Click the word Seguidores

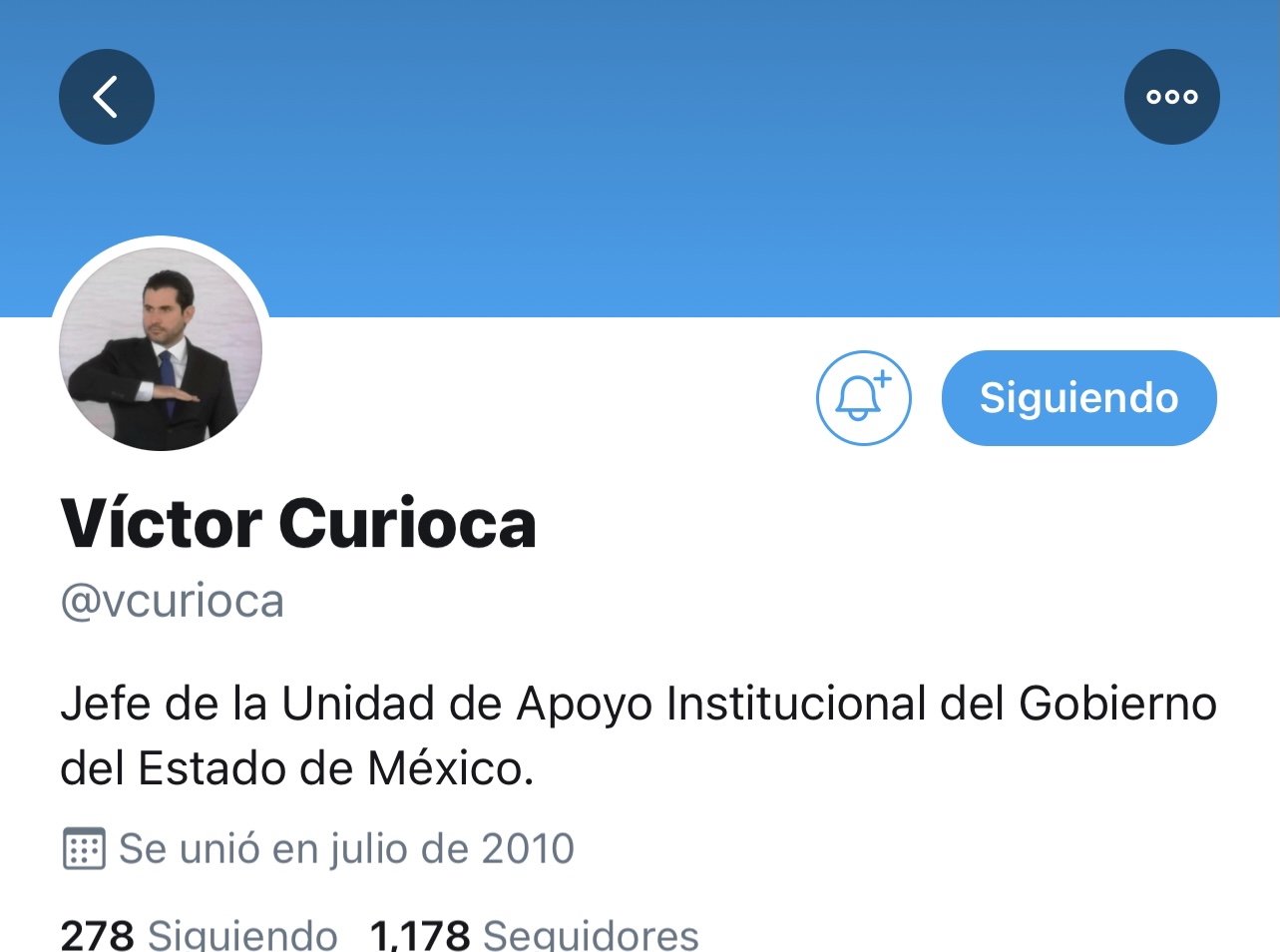[x=591, y=936]
